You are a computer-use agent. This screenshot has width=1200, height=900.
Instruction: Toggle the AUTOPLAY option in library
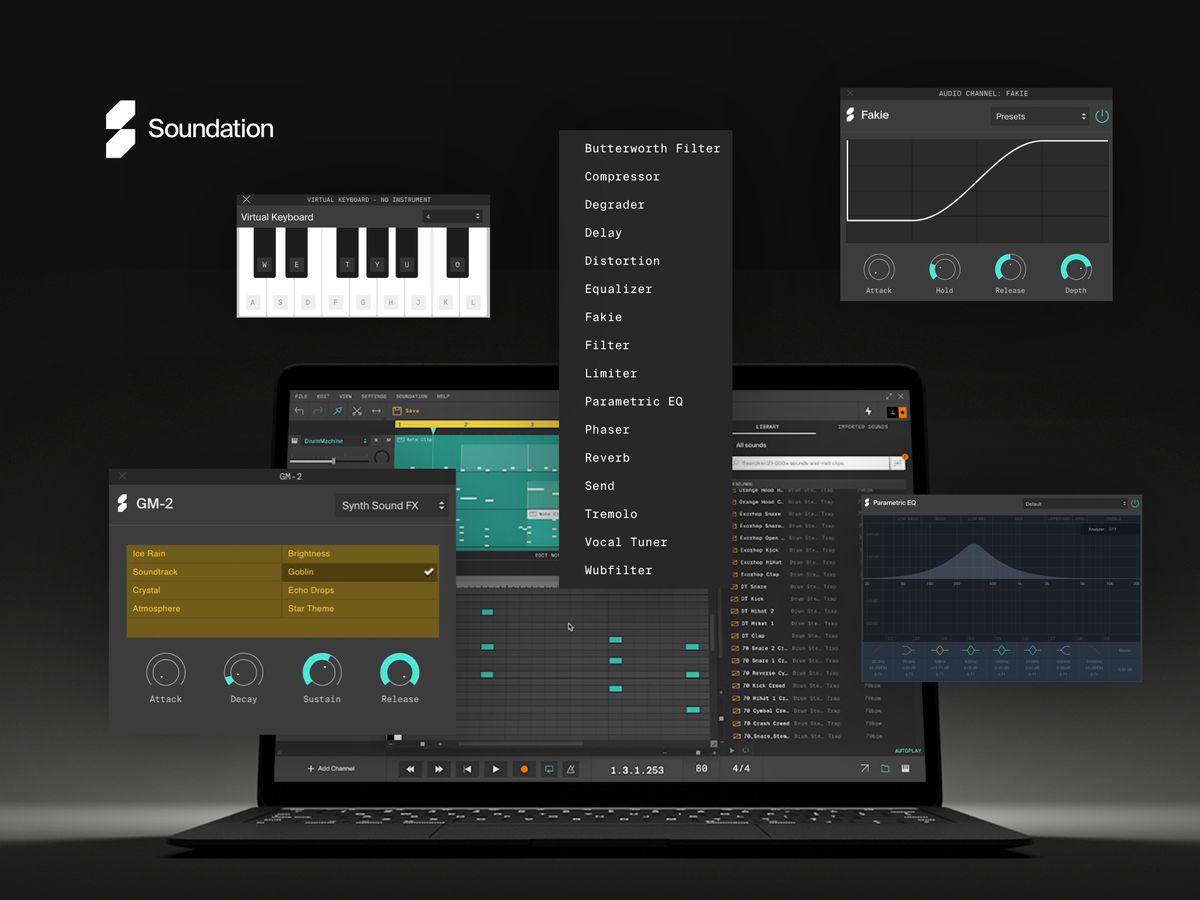907,750
